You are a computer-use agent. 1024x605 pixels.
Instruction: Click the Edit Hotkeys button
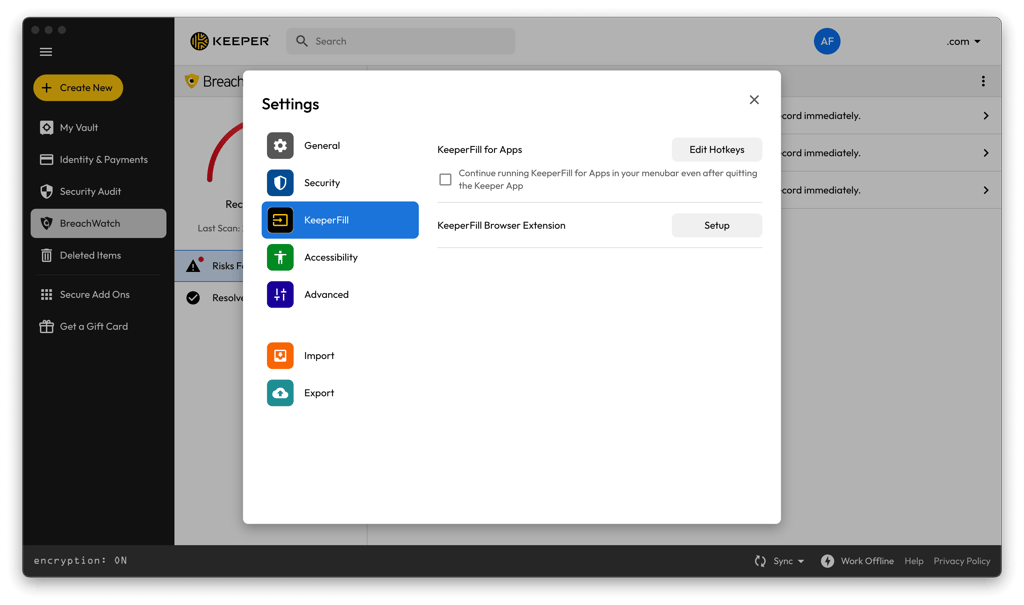coord(716,150)
